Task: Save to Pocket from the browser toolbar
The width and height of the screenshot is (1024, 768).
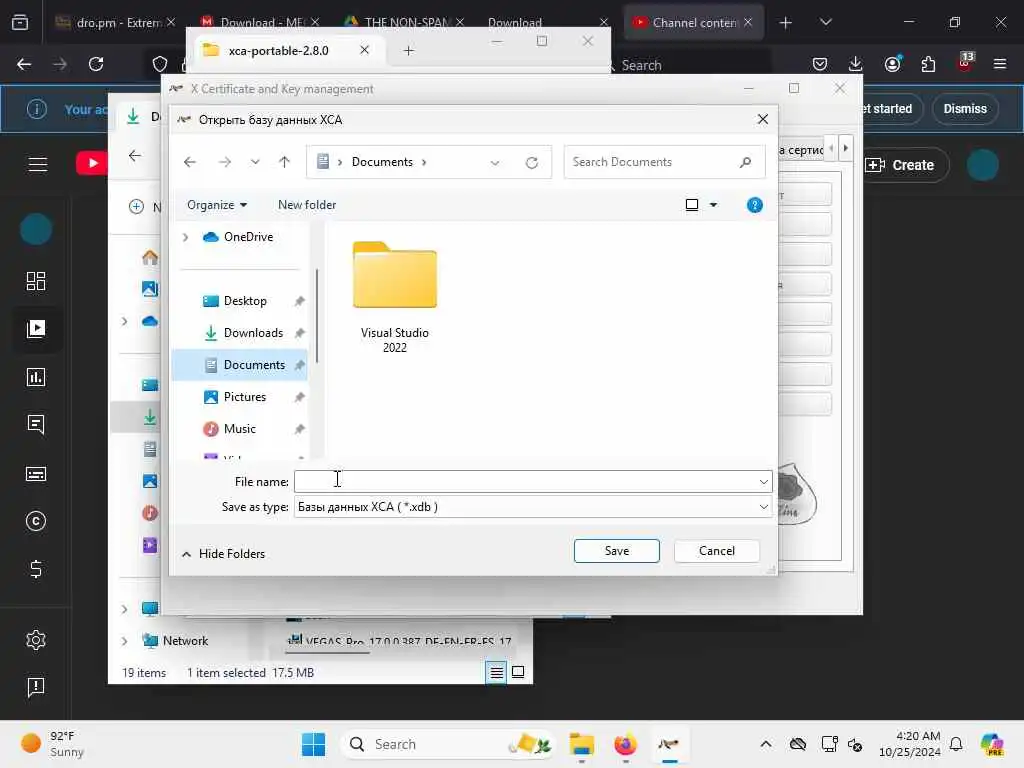Action: [x=820, y=64]
